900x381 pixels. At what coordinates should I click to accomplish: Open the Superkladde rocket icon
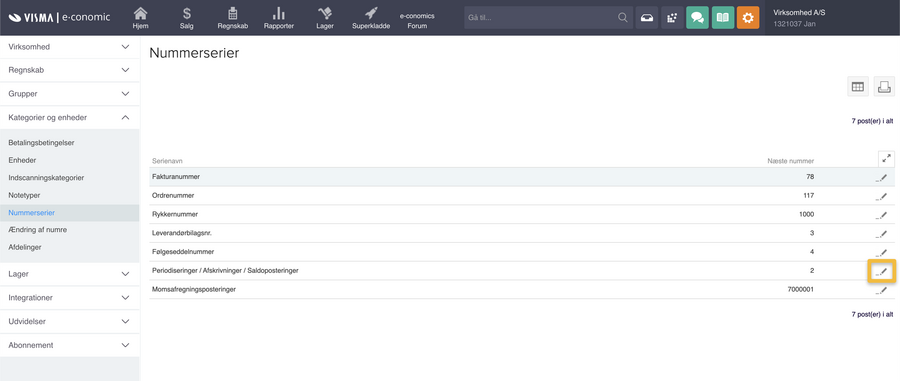click(371, 13)
